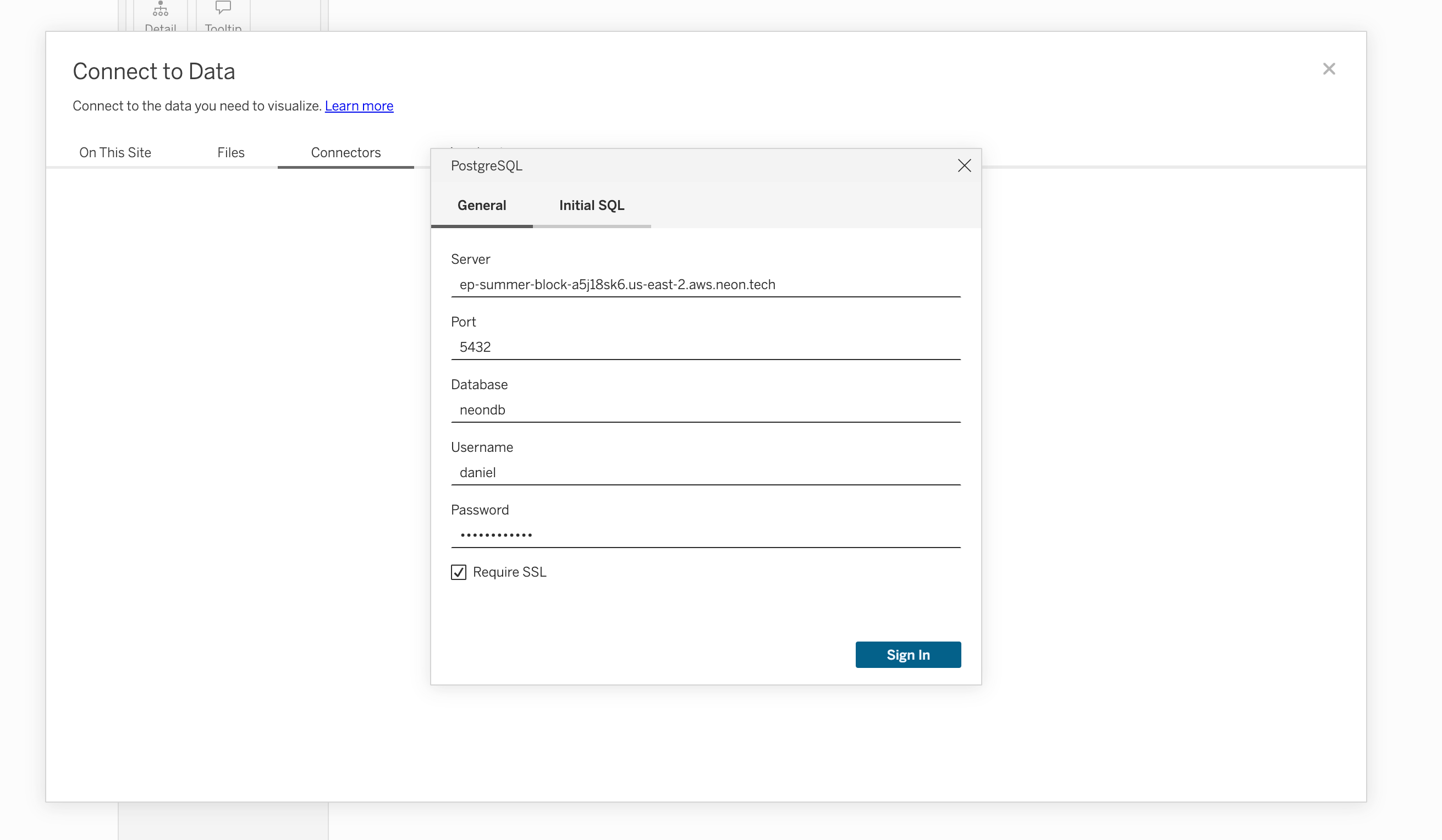
Task: Select the Connectors tab
Action: tap(345, 153)
